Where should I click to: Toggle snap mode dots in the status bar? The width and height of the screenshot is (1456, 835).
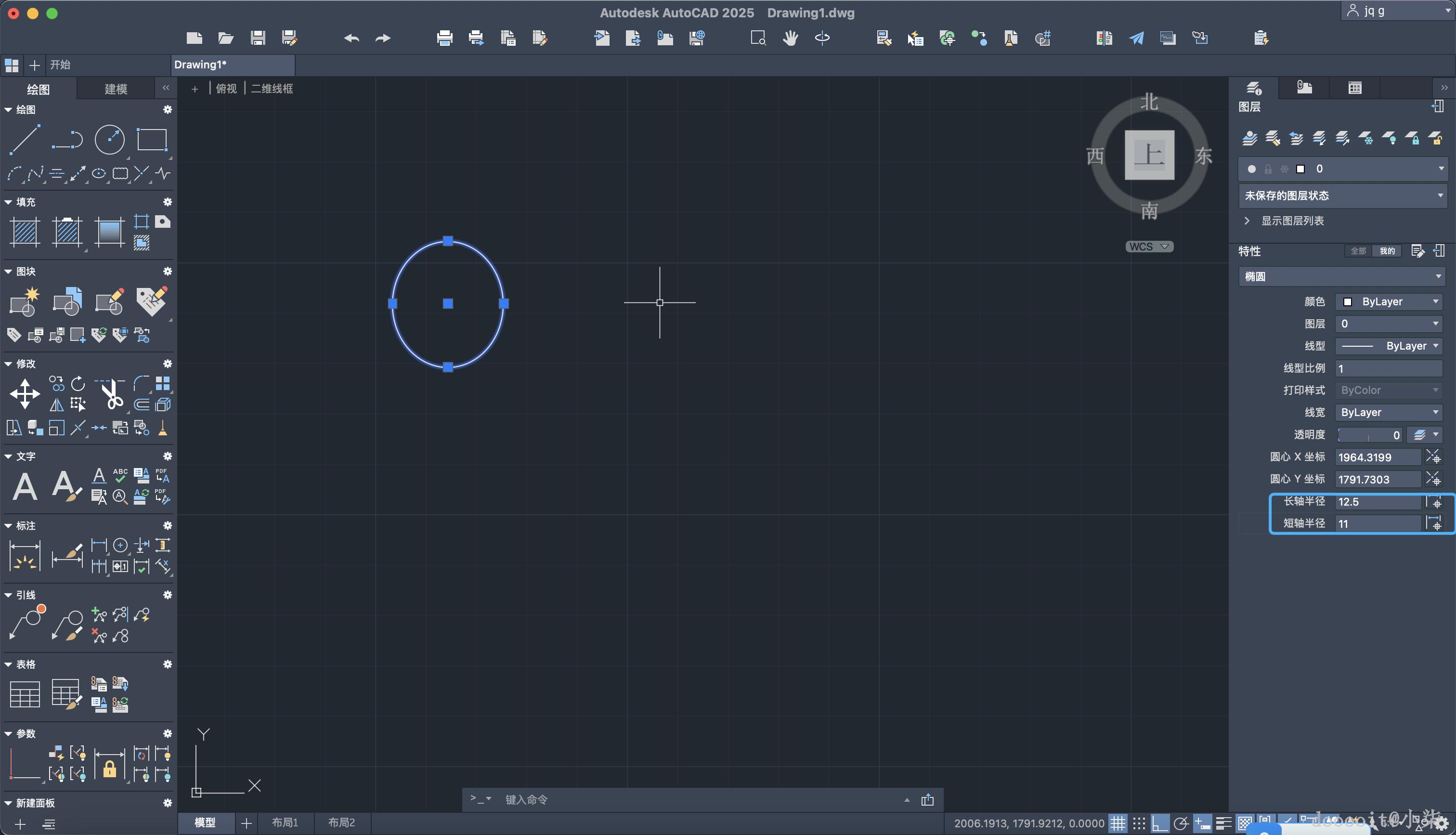click(x=1139, y=823)
